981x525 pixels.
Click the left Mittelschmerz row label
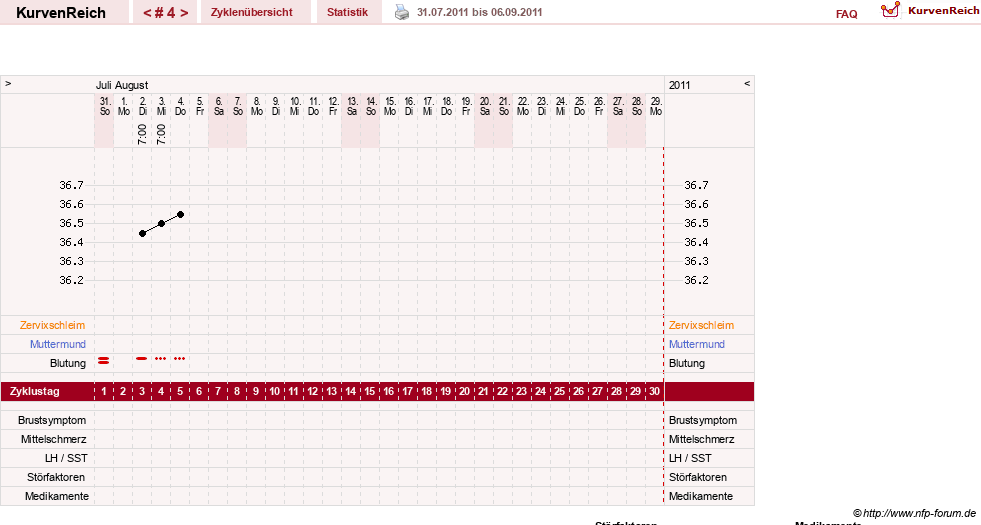(x=53, y=439)
